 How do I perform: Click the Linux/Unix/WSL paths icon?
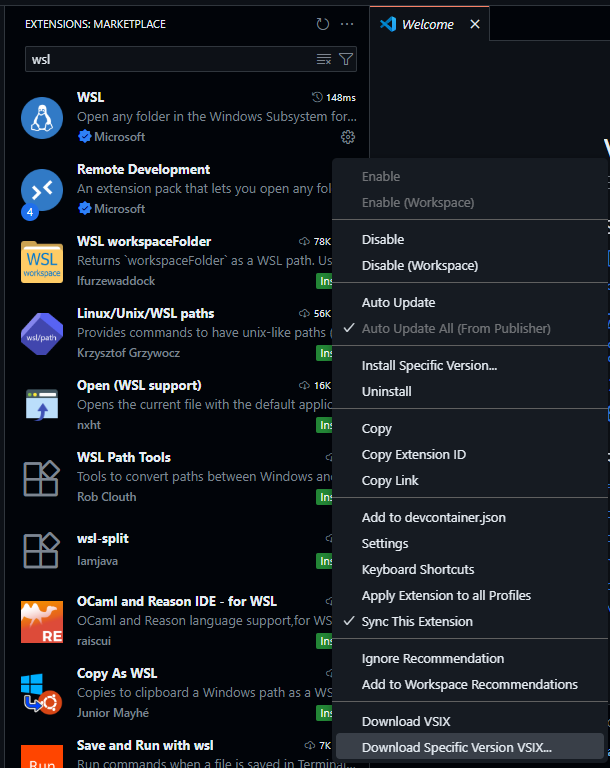coord(42,334)
